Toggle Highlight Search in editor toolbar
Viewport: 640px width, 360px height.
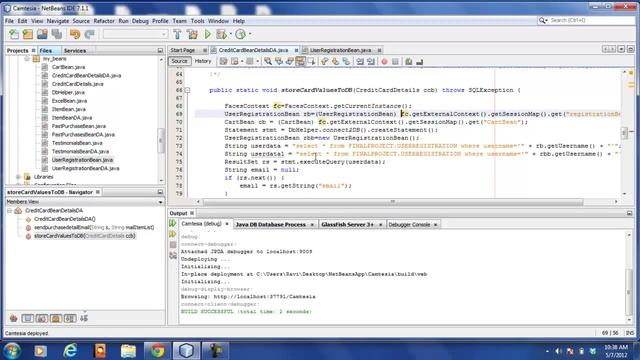point(300,62)
